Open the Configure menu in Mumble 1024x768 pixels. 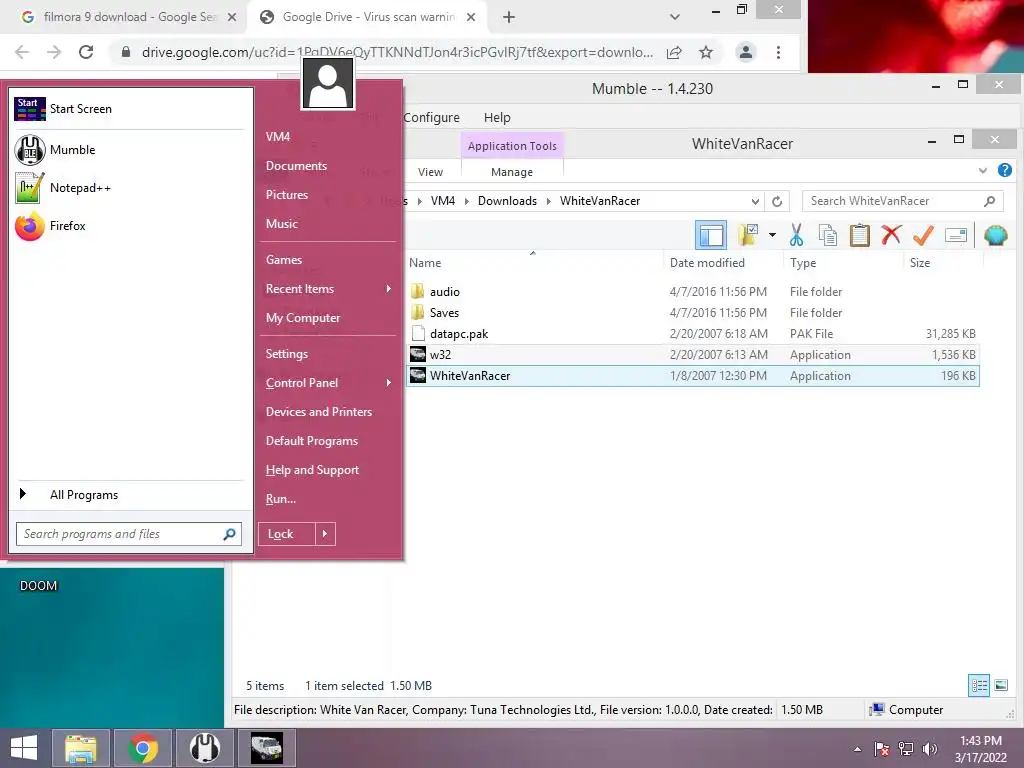pos(432,118)
